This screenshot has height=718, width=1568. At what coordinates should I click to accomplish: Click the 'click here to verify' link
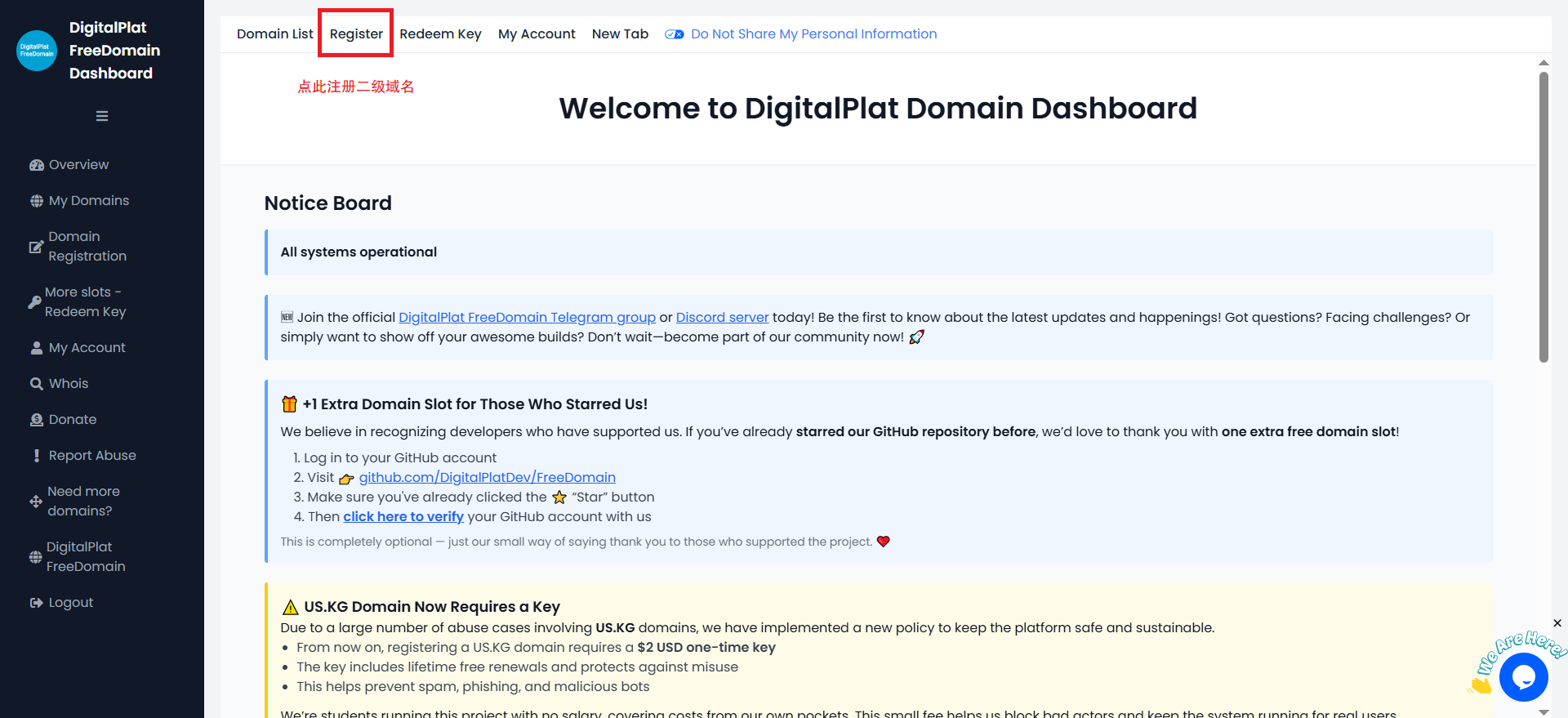click(x=403, y=517)
